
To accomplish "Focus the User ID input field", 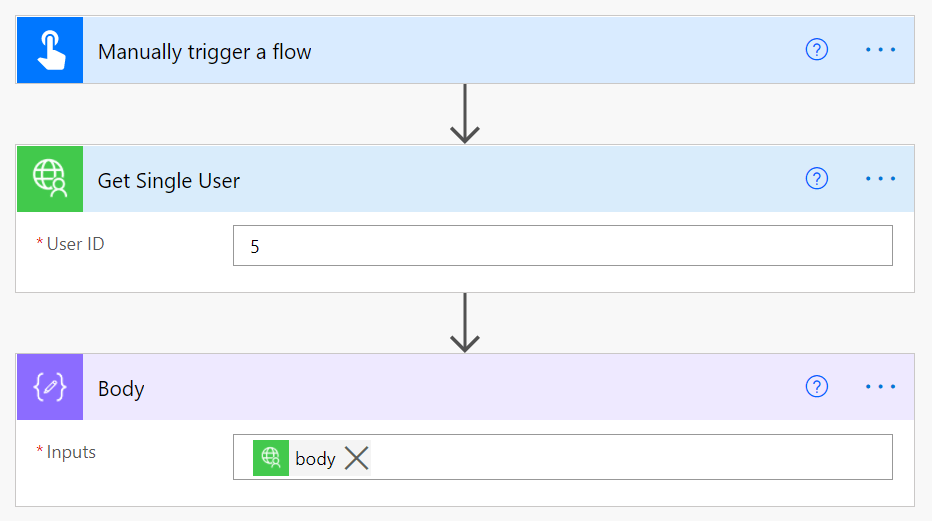I will pos(562,246).
